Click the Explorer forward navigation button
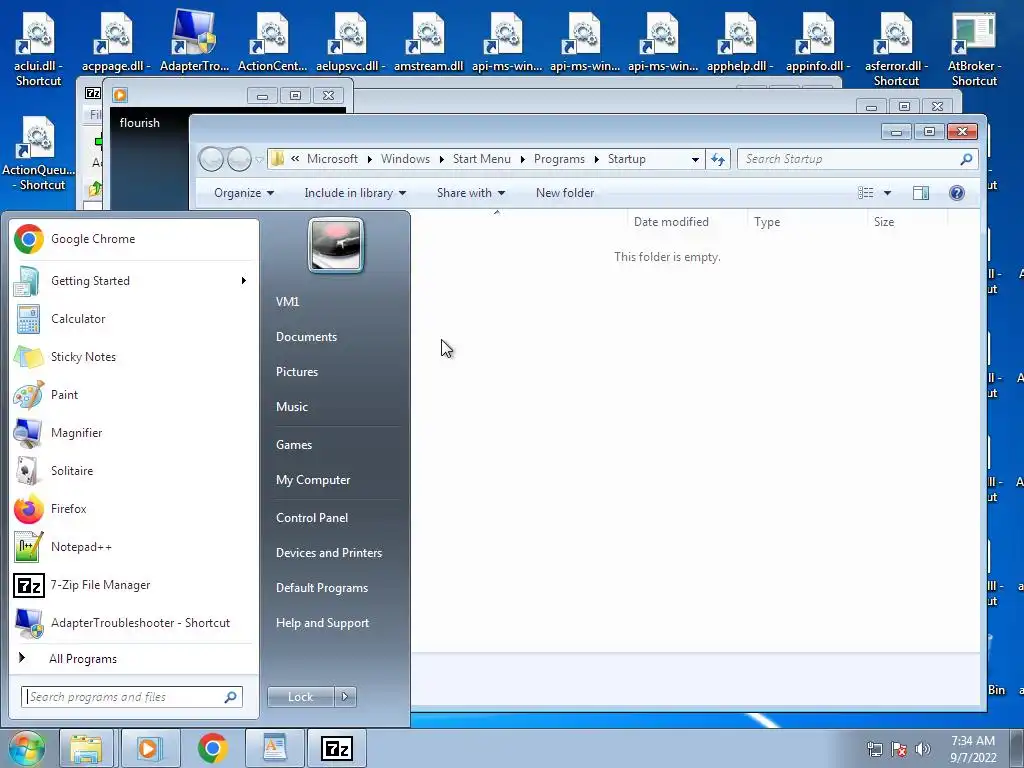 pos(239,159)
